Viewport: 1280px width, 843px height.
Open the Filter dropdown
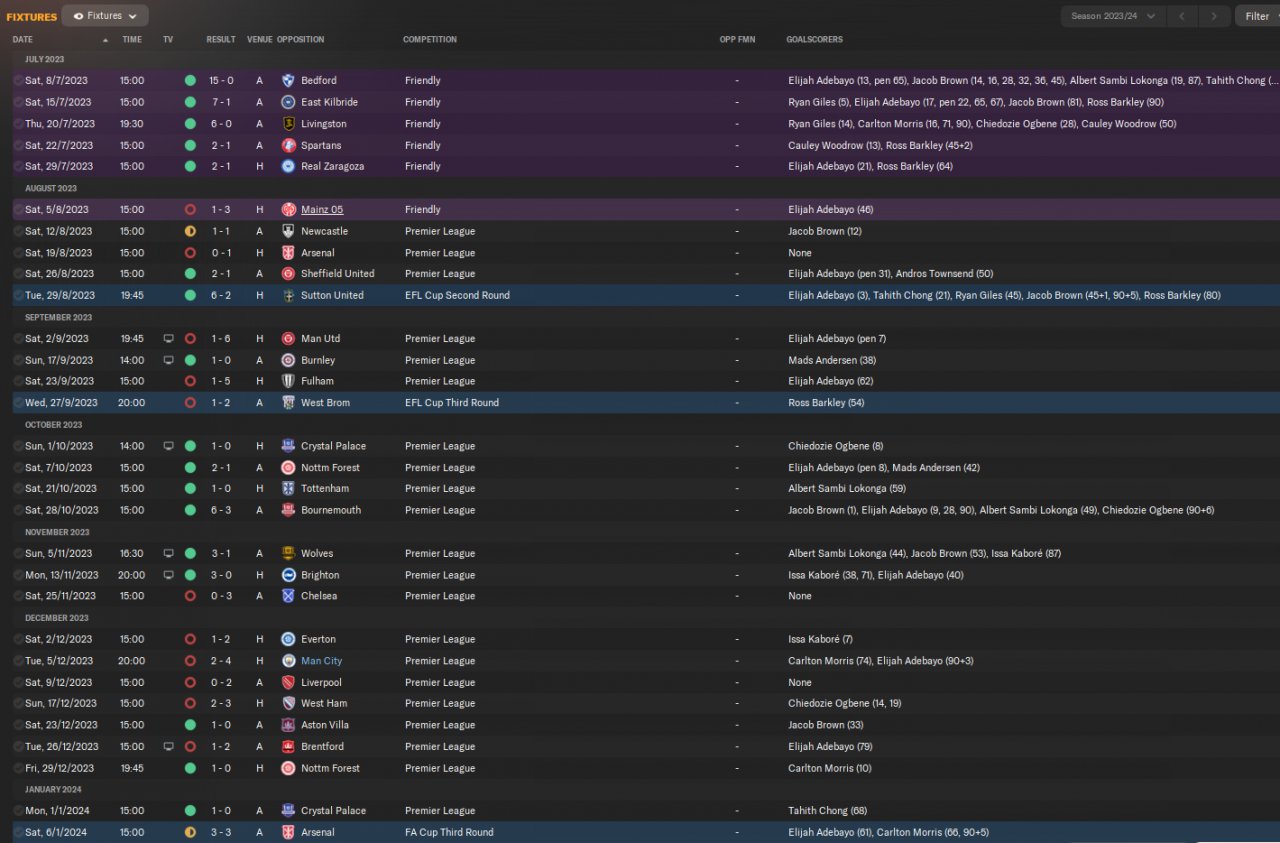pos(1257,16)
